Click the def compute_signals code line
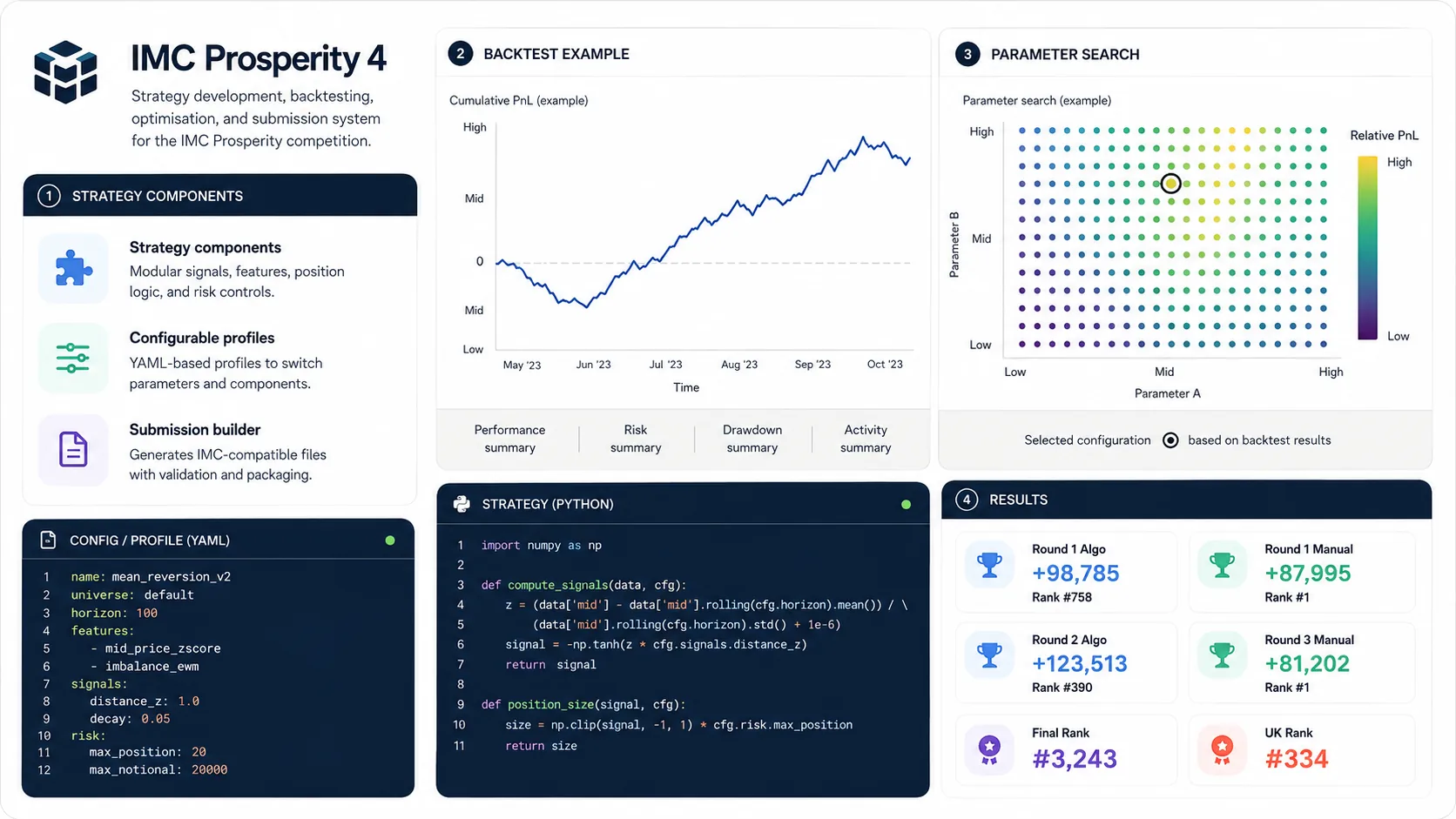The image size is (1456, 819). pyautogui.click(x=584, y=585)
